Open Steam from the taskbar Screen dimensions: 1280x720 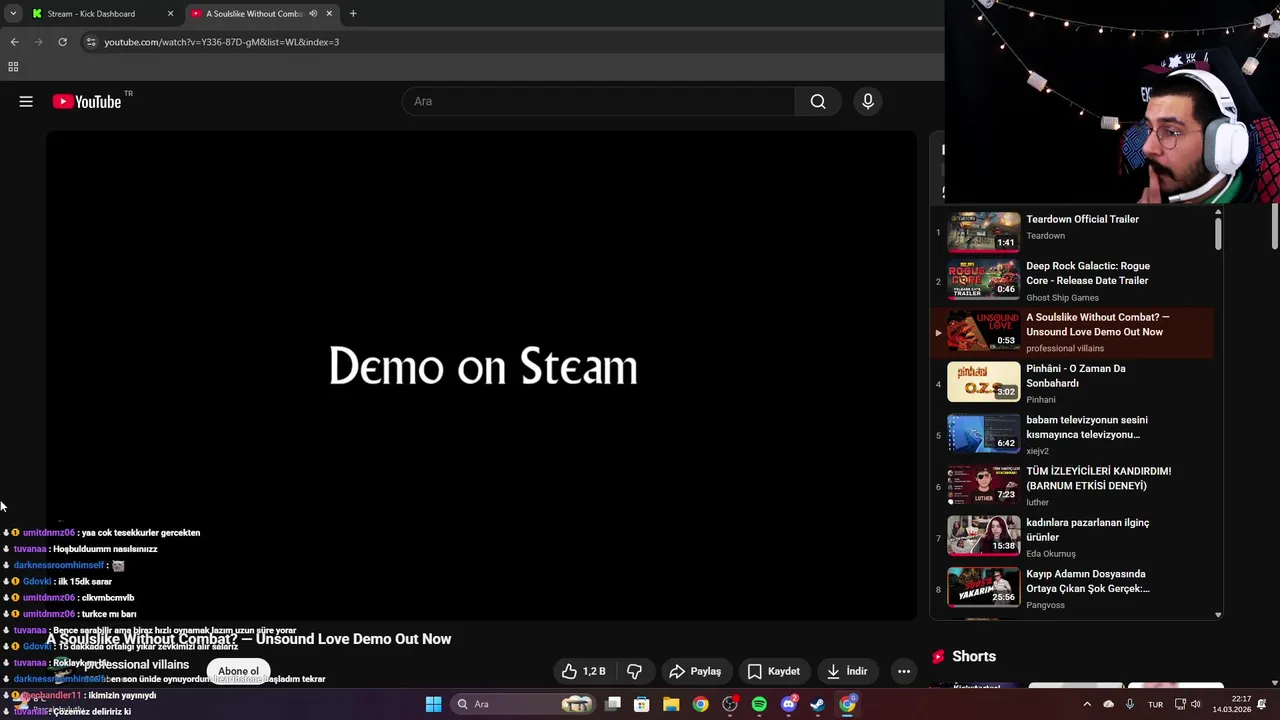tap(817, 704)
